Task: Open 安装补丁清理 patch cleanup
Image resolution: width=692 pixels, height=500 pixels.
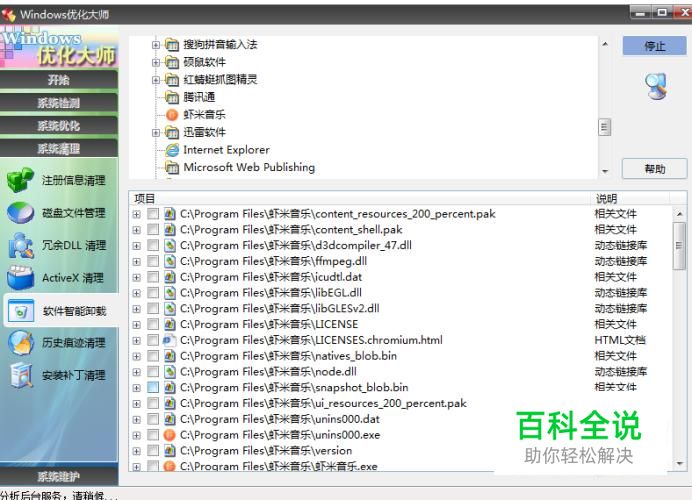Action: tap(57, 376)
